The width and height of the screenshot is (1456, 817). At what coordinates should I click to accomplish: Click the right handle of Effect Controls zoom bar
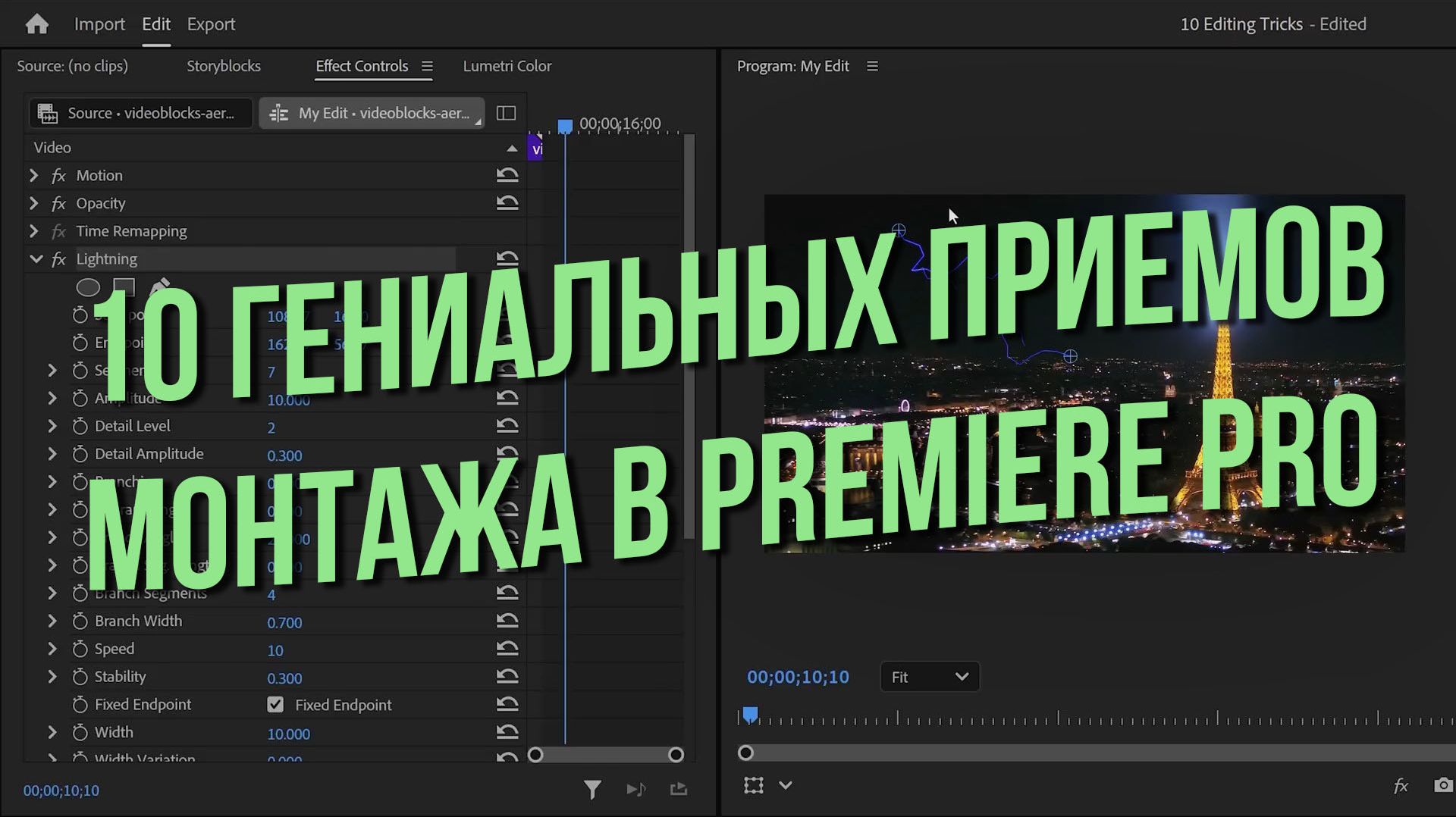pyautogui.click(x=676, y=755)
